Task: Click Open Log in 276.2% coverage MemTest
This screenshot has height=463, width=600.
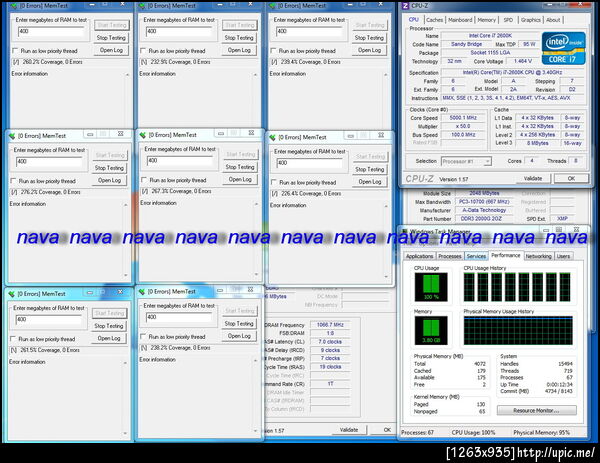Action: 109,180
